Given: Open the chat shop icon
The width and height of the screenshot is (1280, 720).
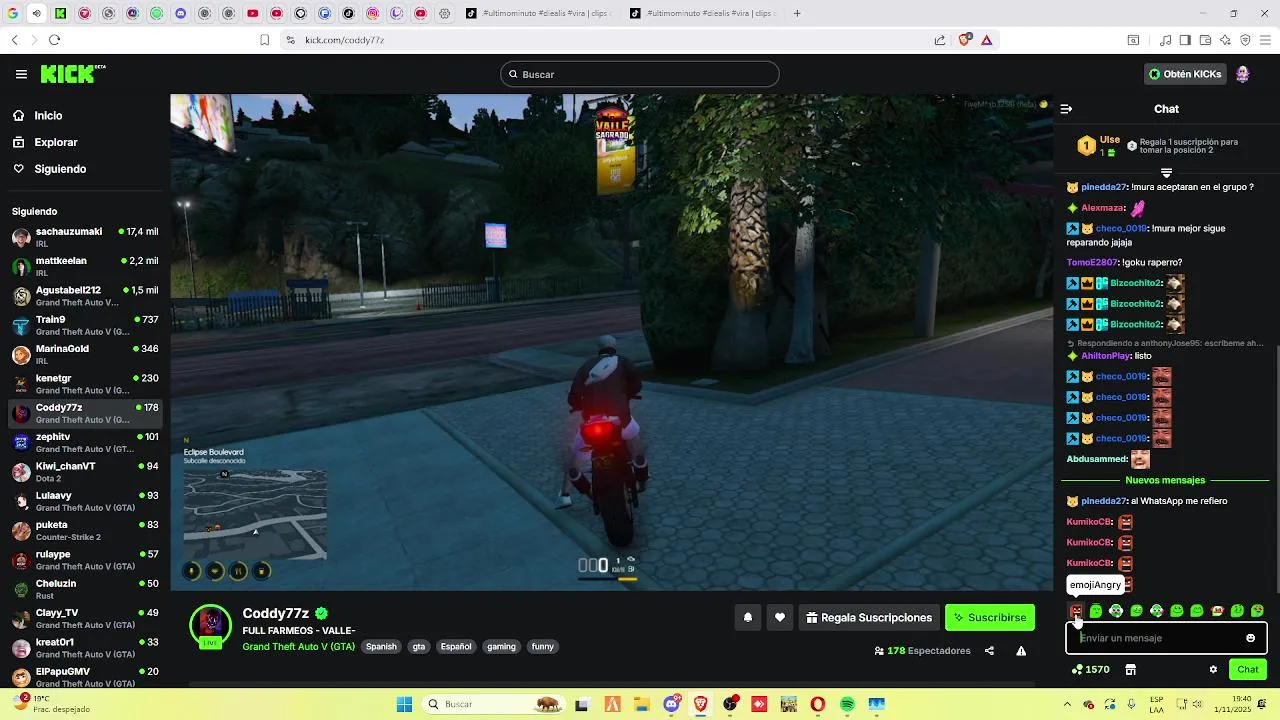Looking at the screenshot, I should 1130,669.
